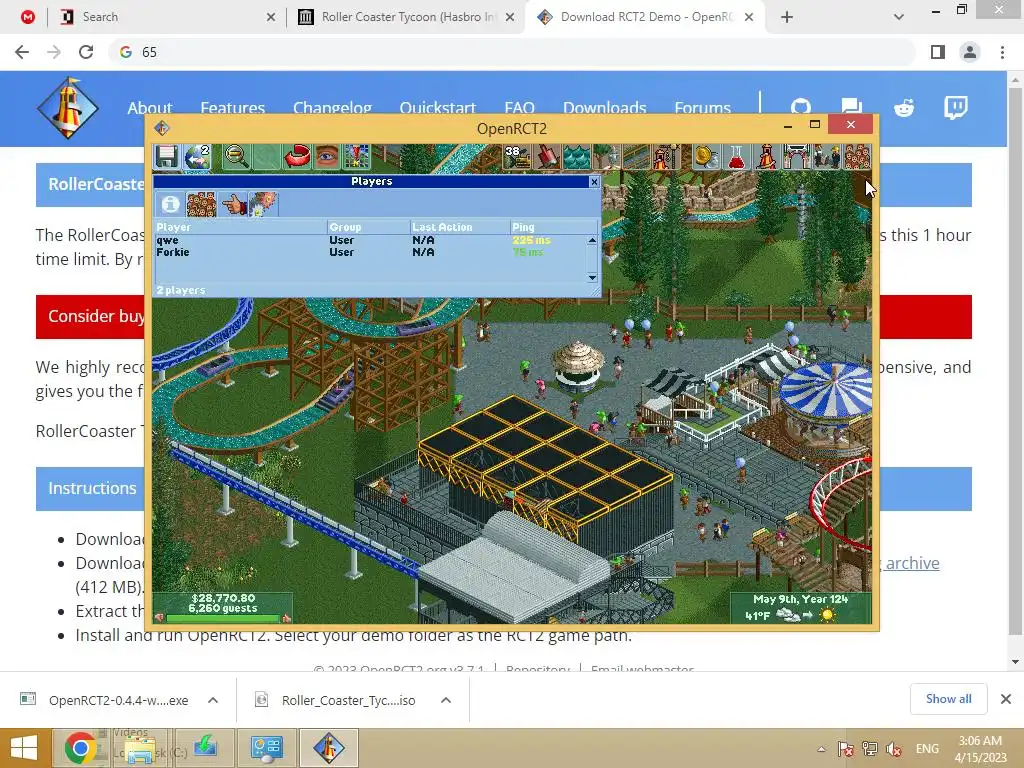Click the OpenRCT2 site logo
The height and width of the screenshot is (768, 1024).
[x=67, y=108]
